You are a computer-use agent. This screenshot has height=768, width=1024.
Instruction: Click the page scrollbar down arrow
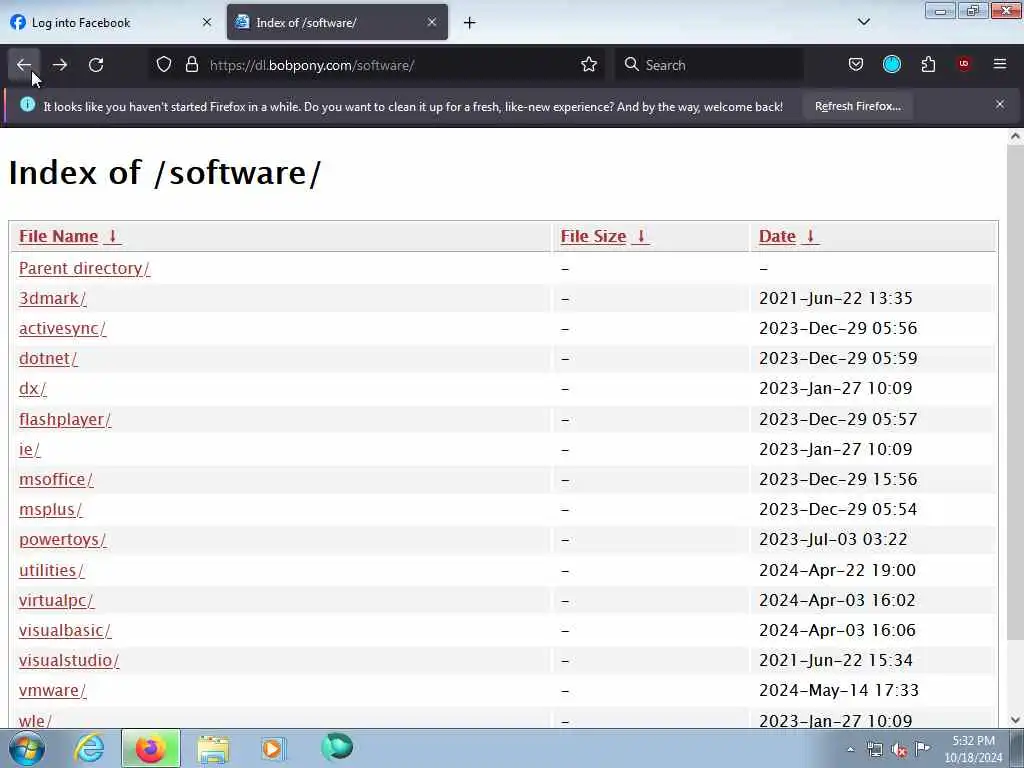(x=1015, y=720)
